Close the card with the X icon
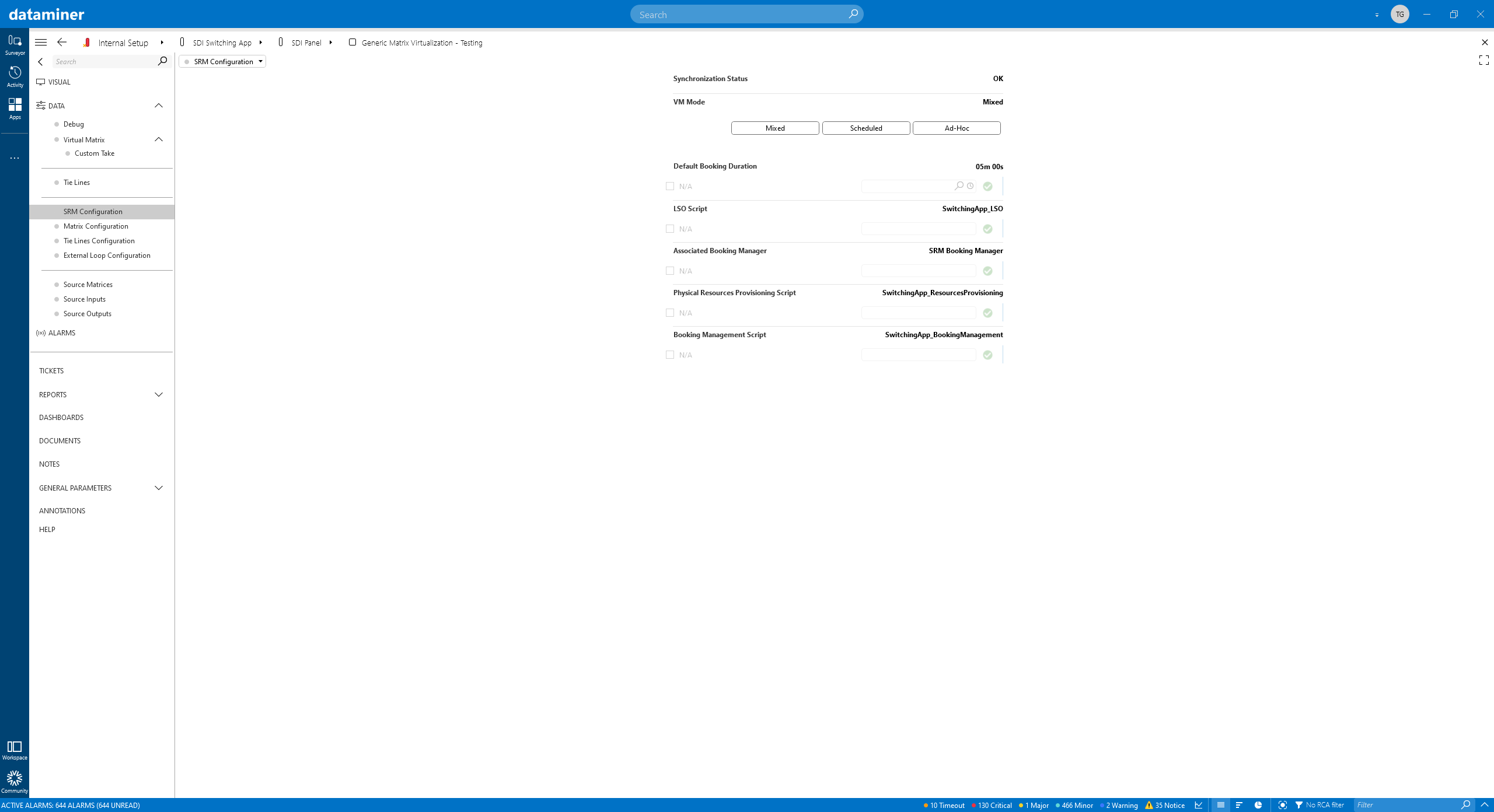The image size is (1494, 812). coord(1485,43)
